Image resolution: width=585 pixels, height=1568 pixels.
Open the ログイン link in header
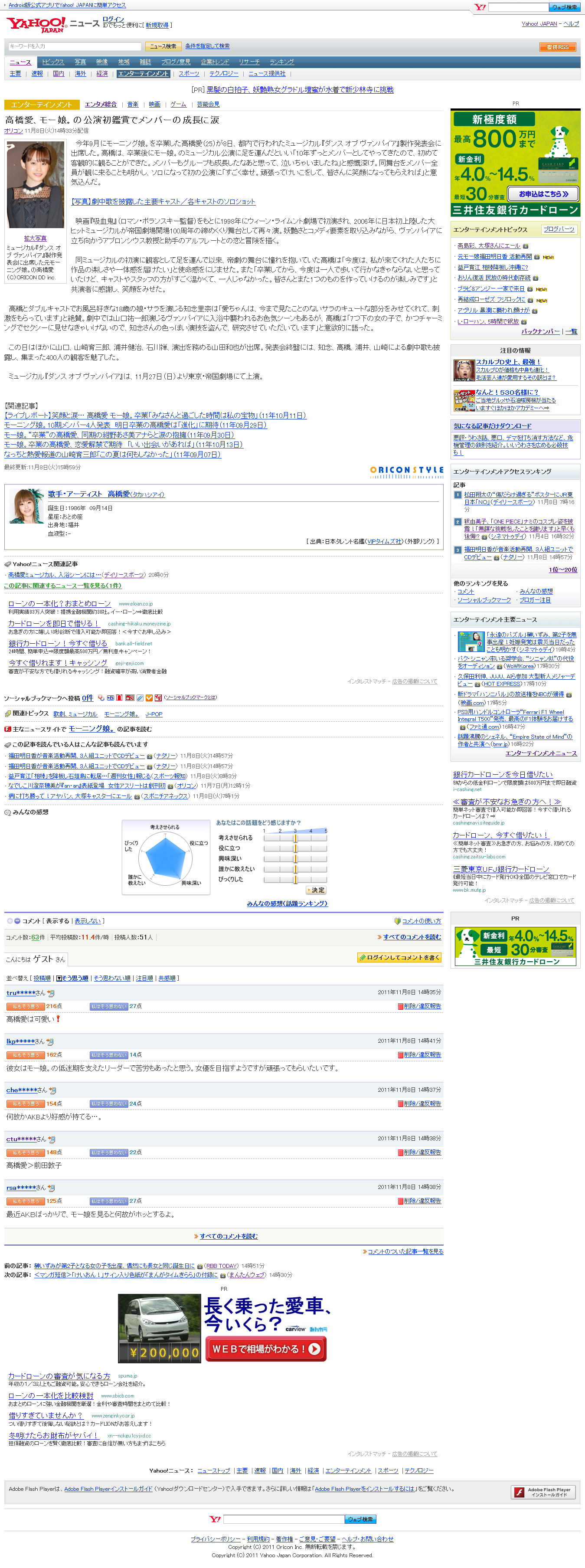(113, 20)
